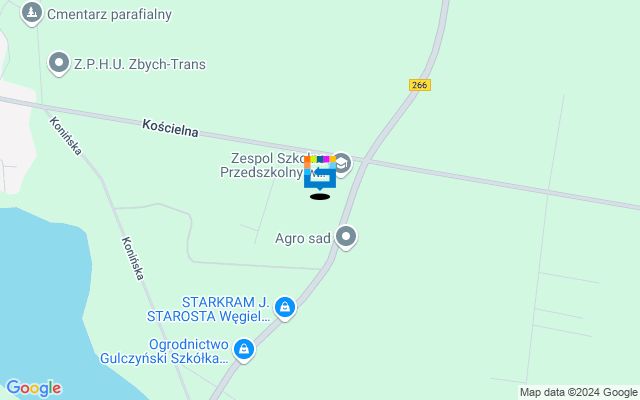The width and height of the screenshot is (640, 400).
Task: Click the school graduation cap marker
Action: [342, 164]
